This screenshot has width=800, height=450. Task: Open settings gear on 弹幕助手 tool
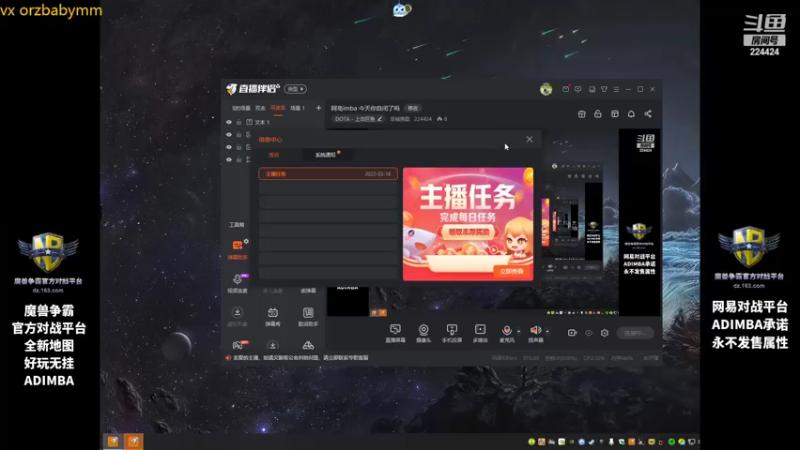point(246,241)
